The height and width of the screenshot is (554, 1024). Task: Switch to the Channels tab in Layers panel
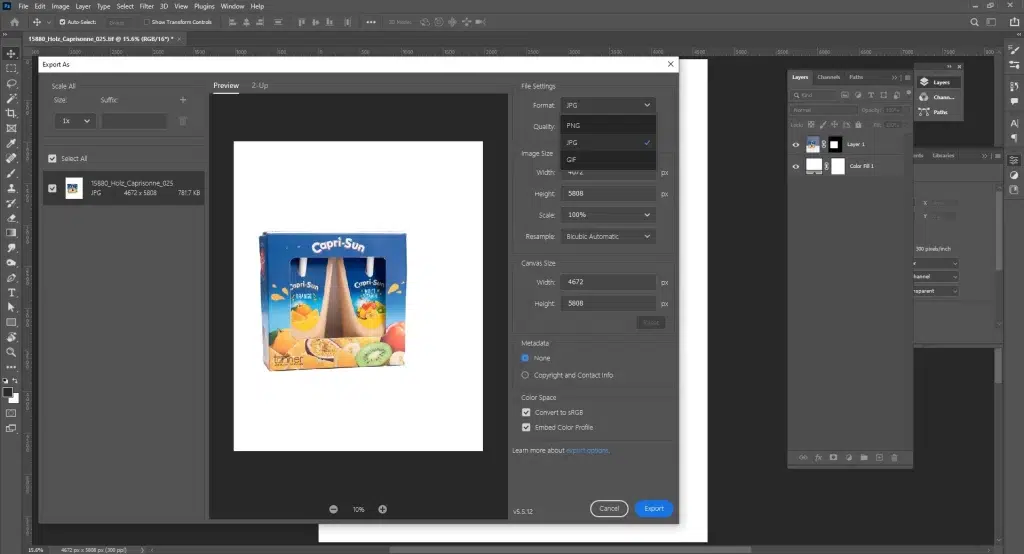[829, 77]
